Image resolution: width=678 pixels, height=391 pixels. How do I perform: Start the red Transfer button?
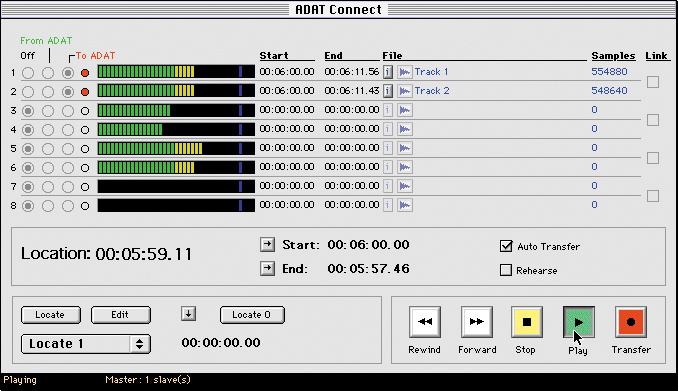tap(630, 322)
